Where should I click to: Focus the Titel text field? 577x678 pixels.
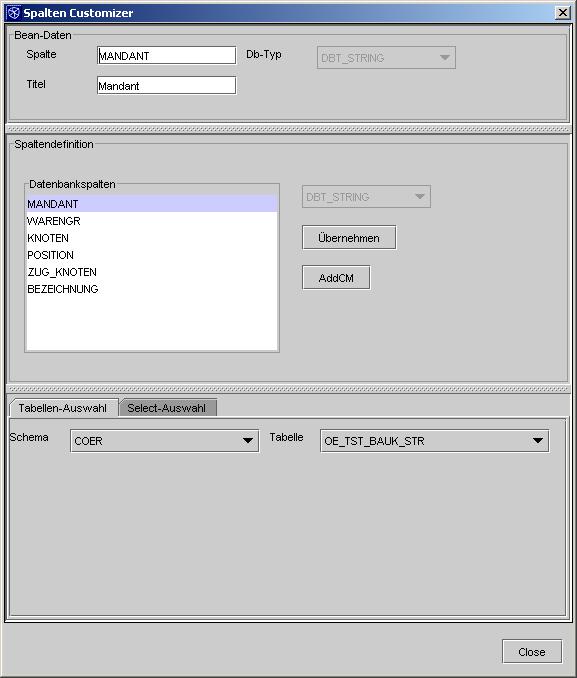pos(167,86)
